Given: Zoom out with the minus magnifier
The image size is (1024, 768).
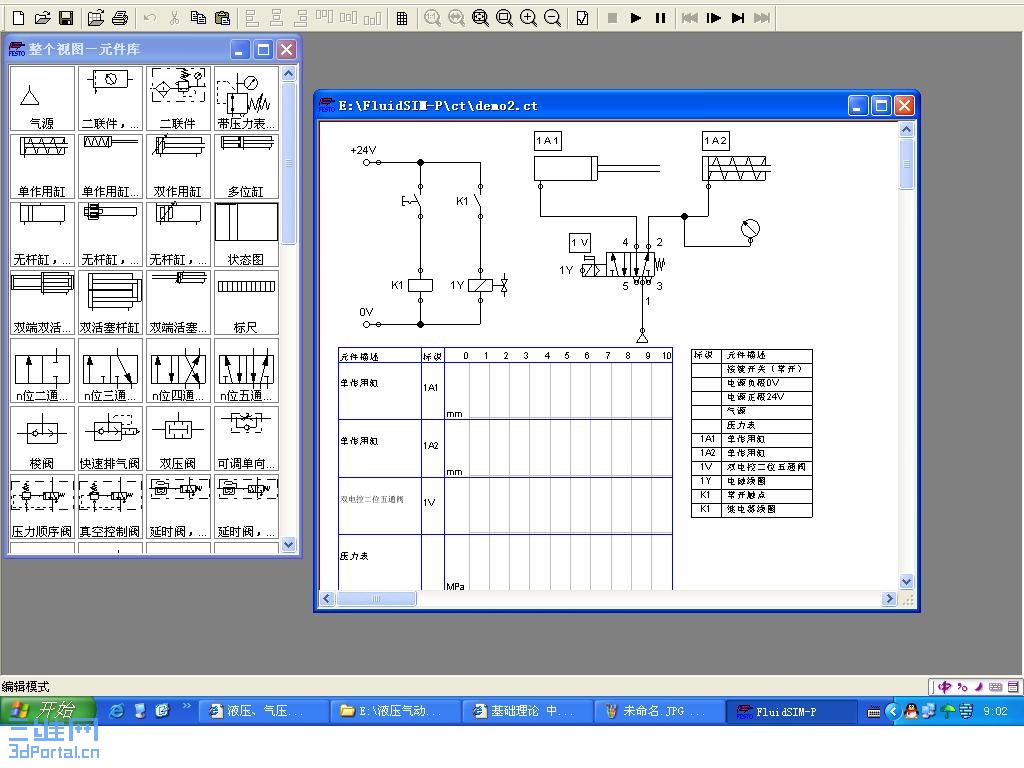Looking at the screenshot, I should [552, 18].
